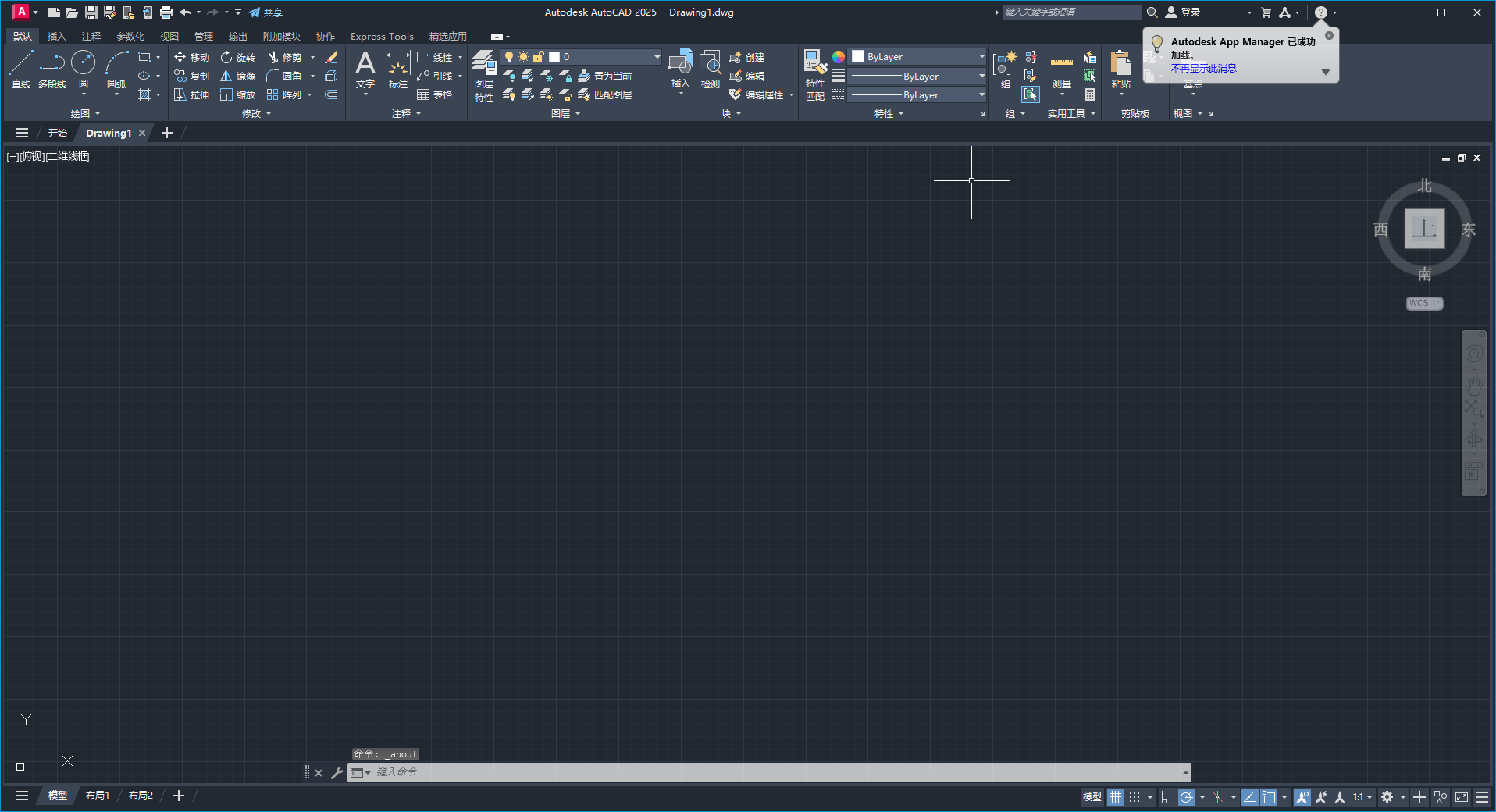The image size is (1496, 812).
Task: Select the 圆 (Circle) tool
Action: pyautogui.click(x=83, y=69)
